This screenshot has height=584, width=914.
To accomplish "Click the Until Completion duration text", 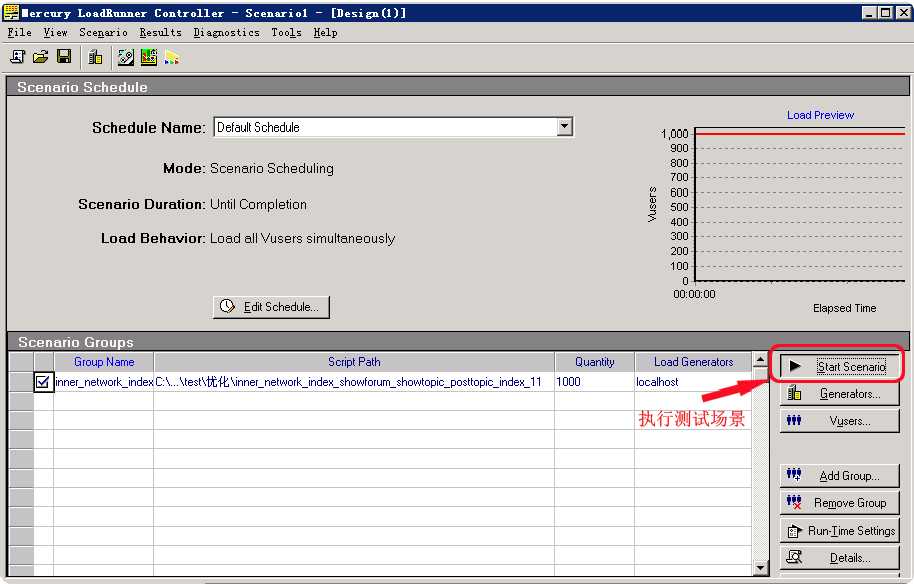I will (258, 205).
